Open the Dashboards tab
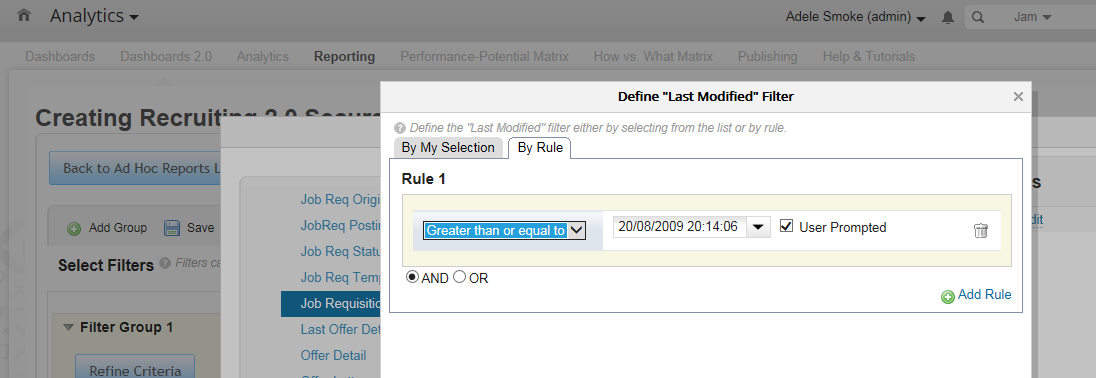 point(60,57)
